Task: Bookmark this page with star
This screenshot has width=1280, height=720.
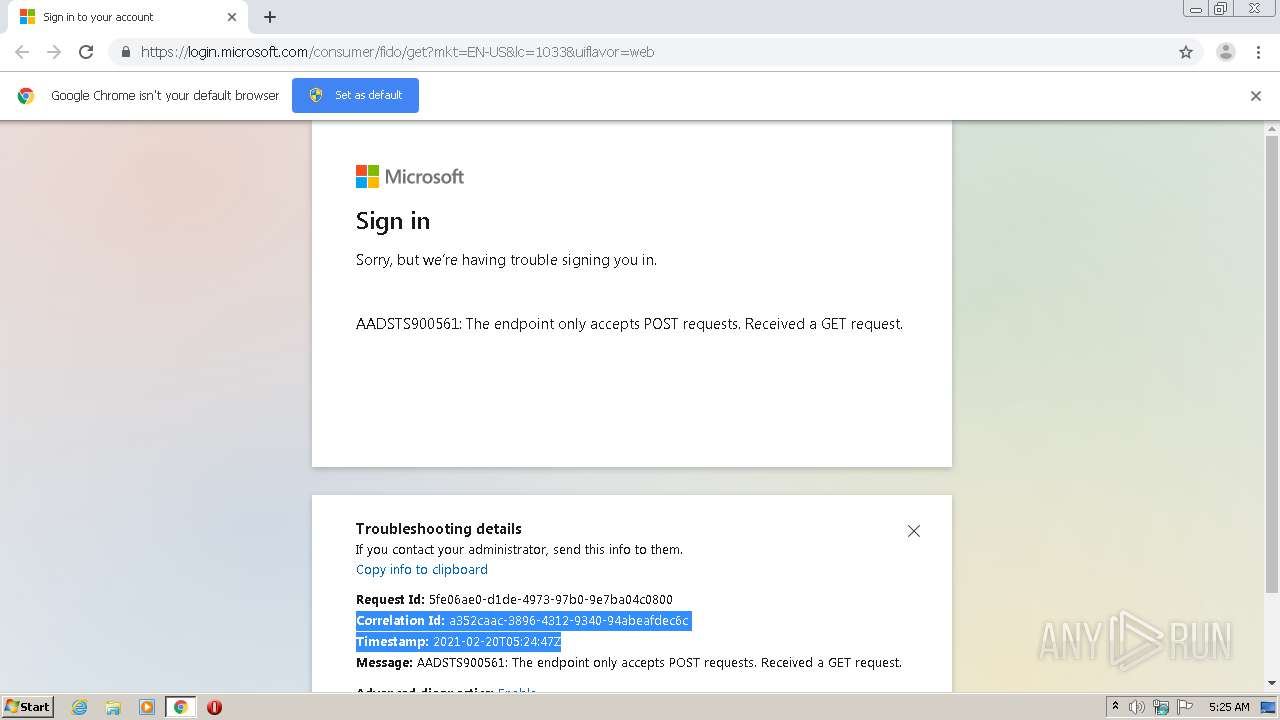Action: 1186,52
